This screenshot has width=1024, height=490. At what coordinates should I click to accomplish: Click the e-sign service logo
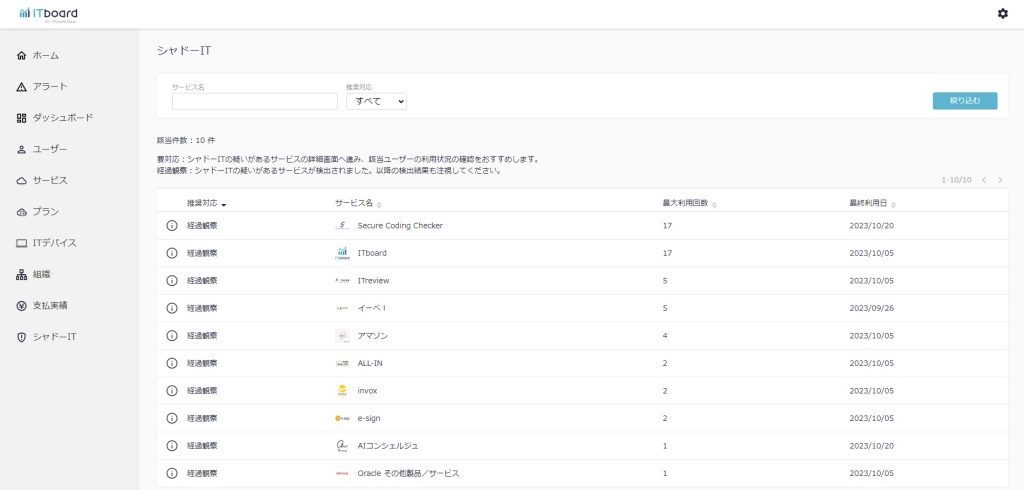[x=343, y=418]
